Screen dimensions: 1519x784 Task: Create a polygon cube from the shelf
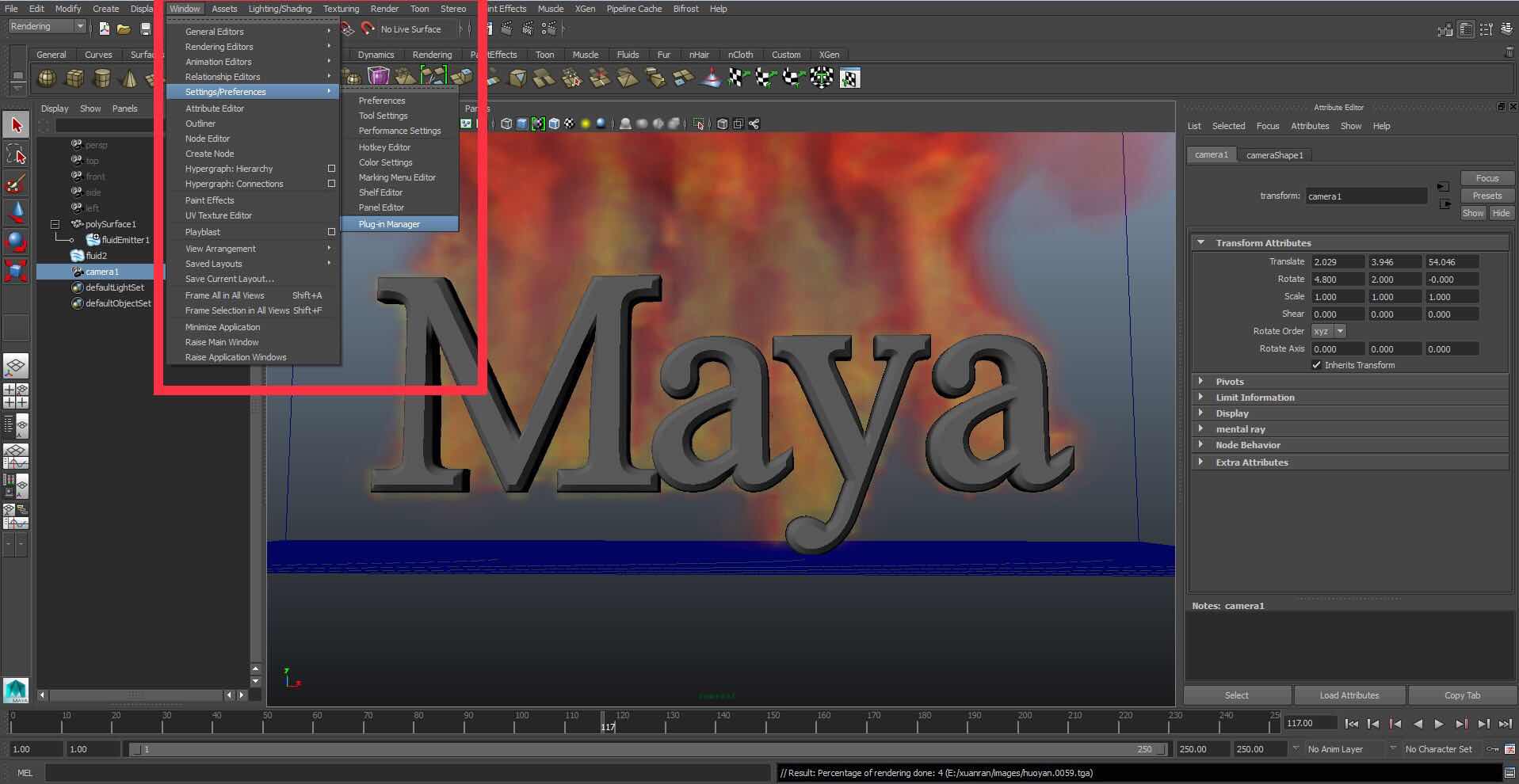point(74,78)
